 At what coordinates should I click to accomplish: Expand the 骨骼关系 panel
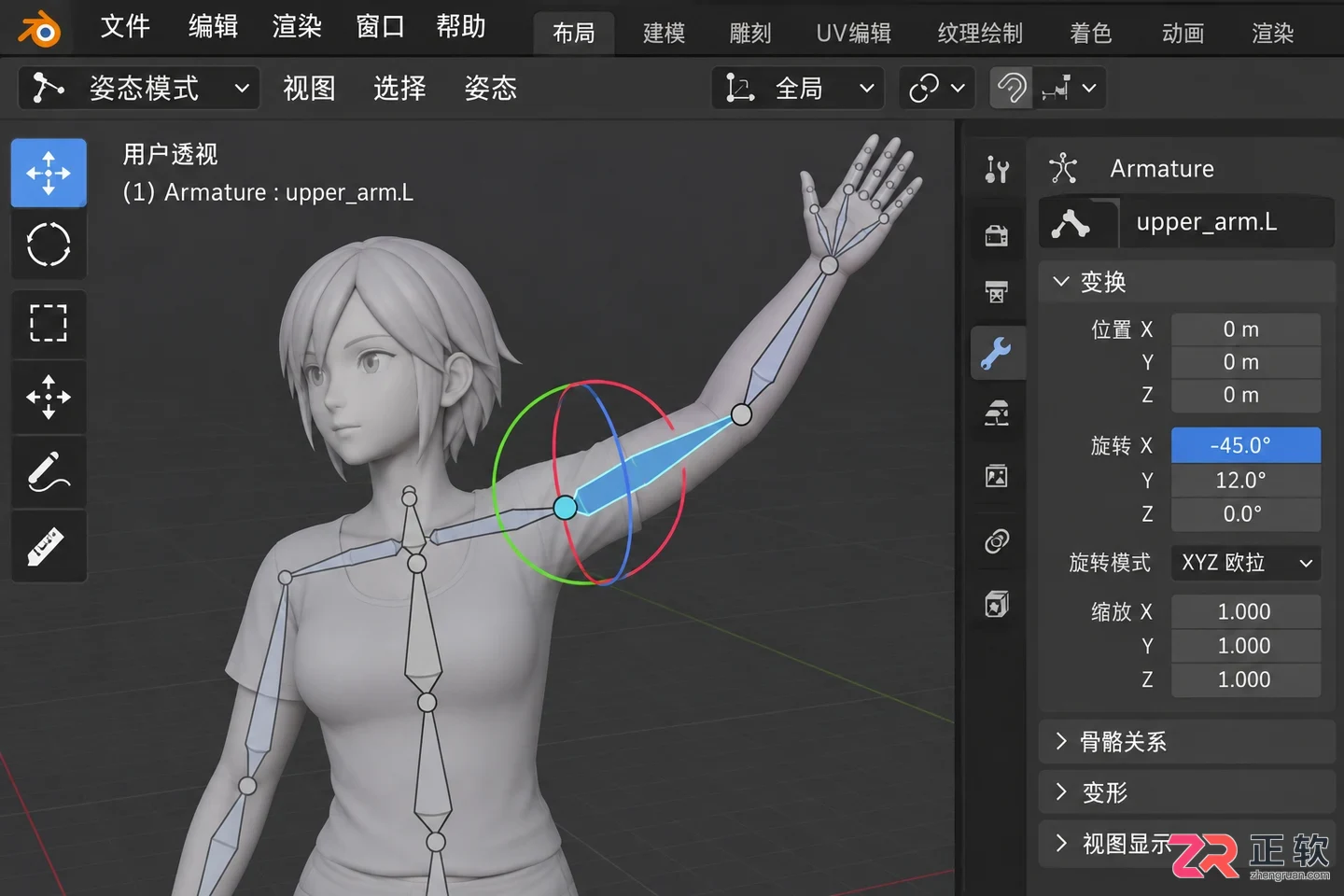click(x=1186, y=742)
